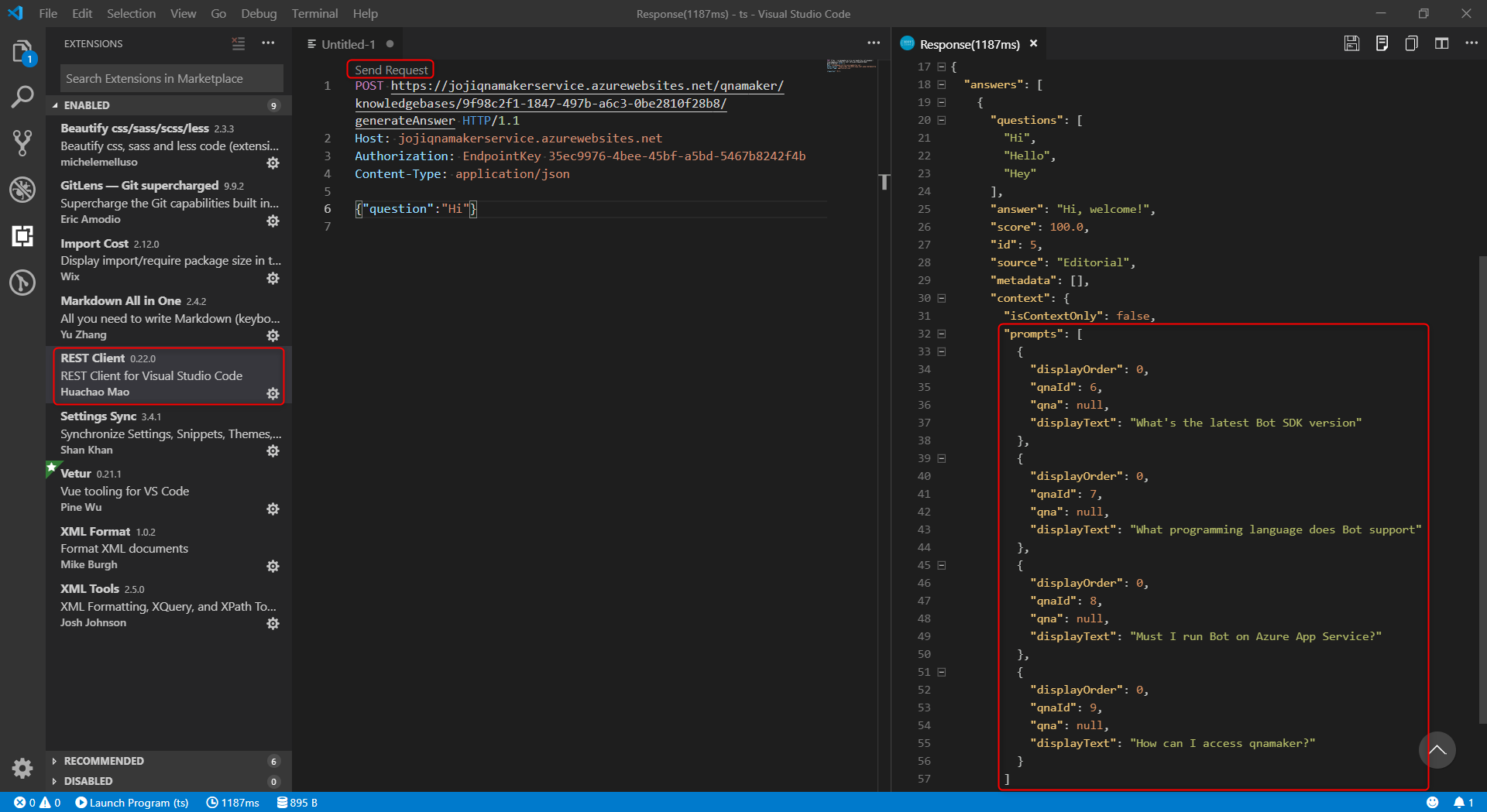Fold the "questions" array at line 20
Viewport: 1487px width, 812px height.
pyautogui.click(x=942, y=120)
